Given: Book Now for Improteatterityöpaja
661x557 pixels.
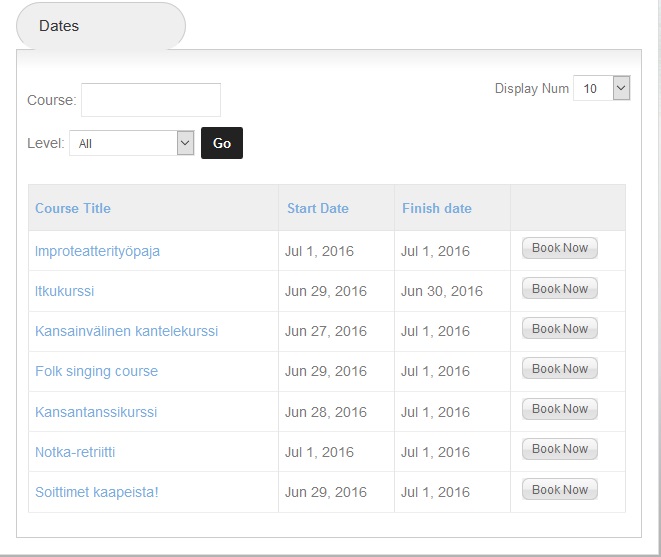Looking at the screenshot, I should 560,248.
